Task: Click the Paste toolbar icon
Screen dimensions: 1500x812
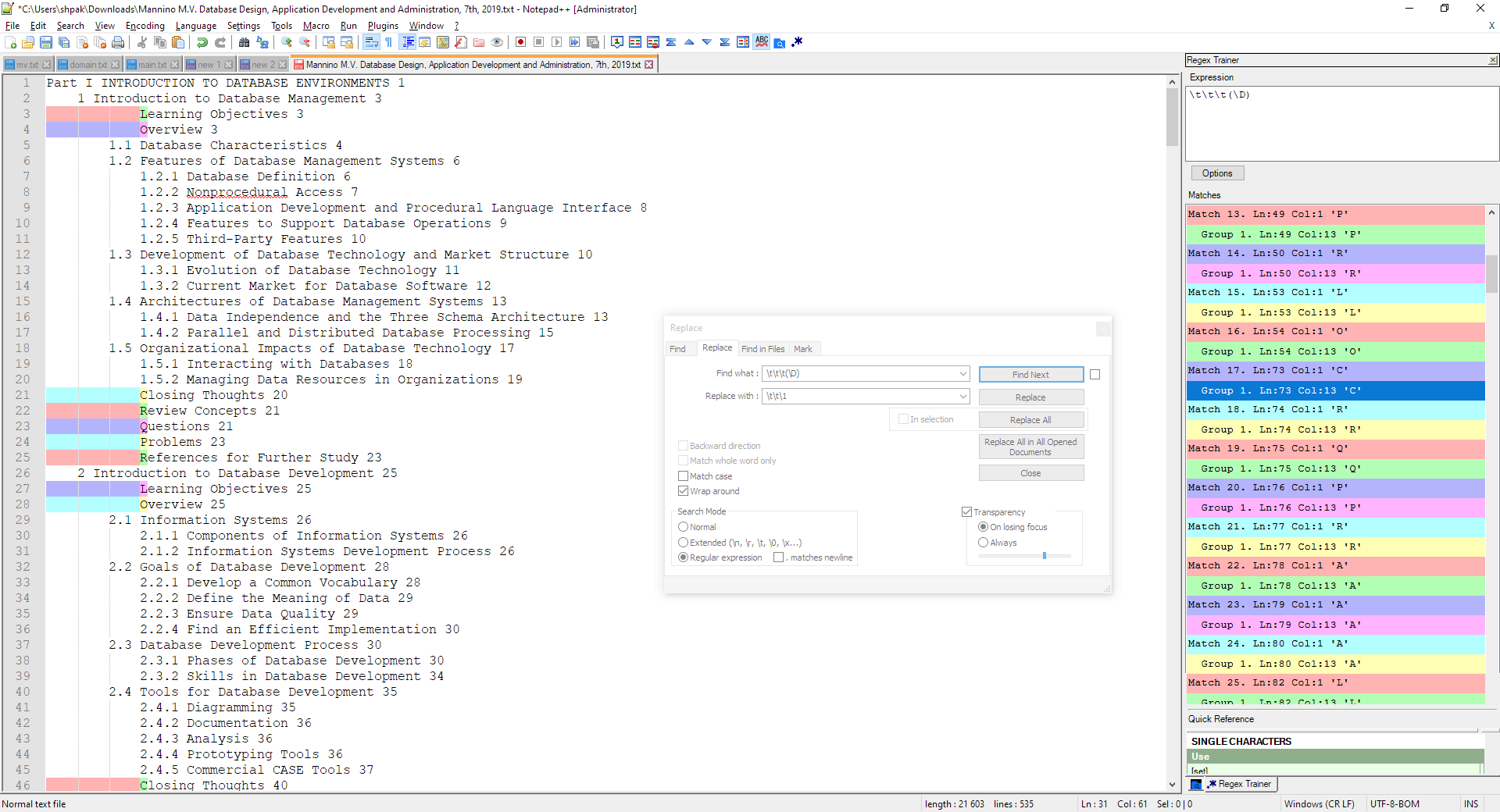Action: click(x=178, y=42)
